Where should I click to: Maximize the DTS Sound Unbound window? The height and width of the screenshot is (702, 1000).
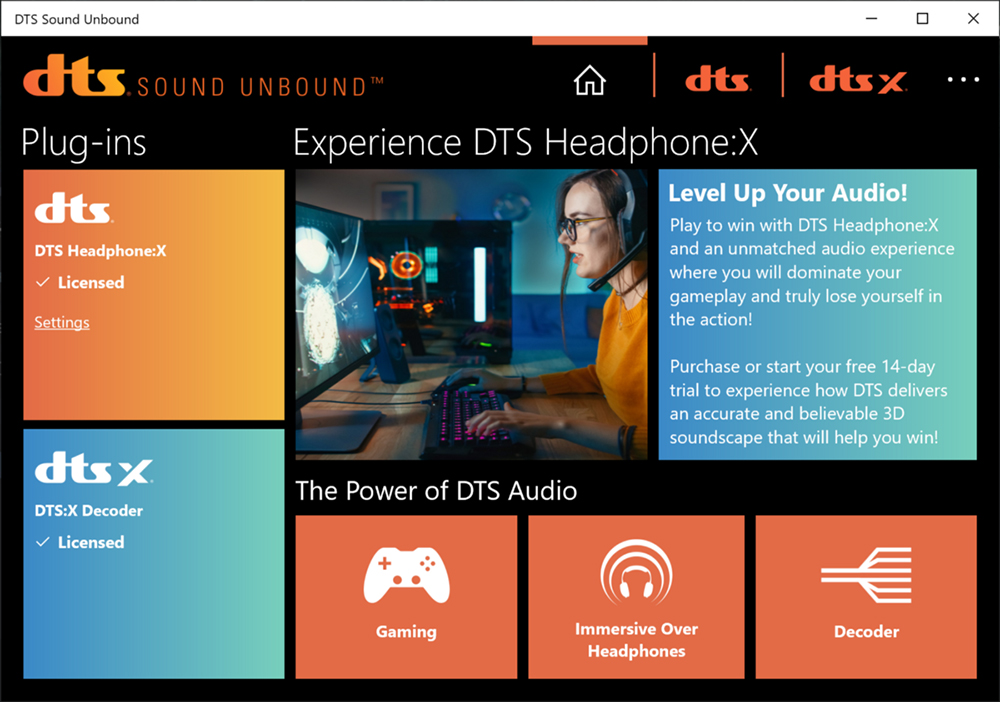[x=922, y=18]
